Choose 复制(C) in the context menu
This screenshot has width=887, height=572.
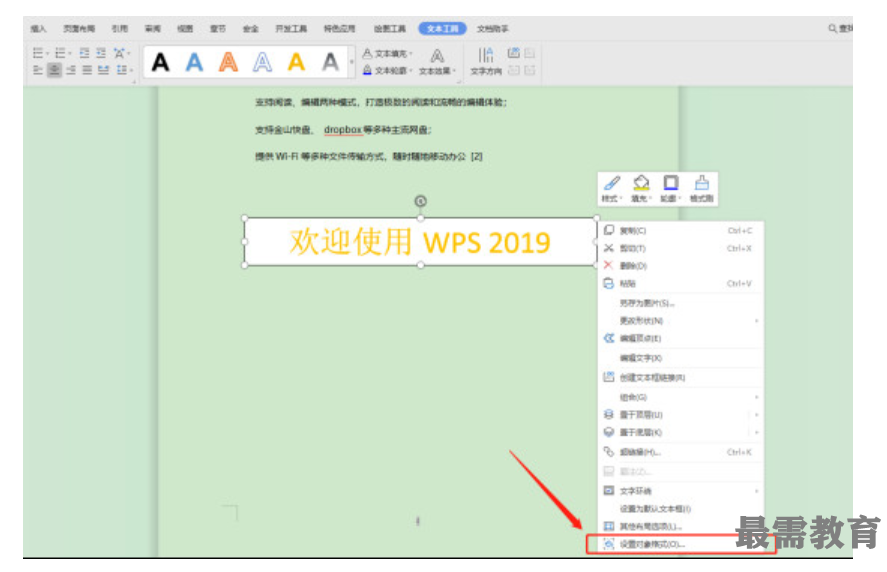[x=681, y=230]
